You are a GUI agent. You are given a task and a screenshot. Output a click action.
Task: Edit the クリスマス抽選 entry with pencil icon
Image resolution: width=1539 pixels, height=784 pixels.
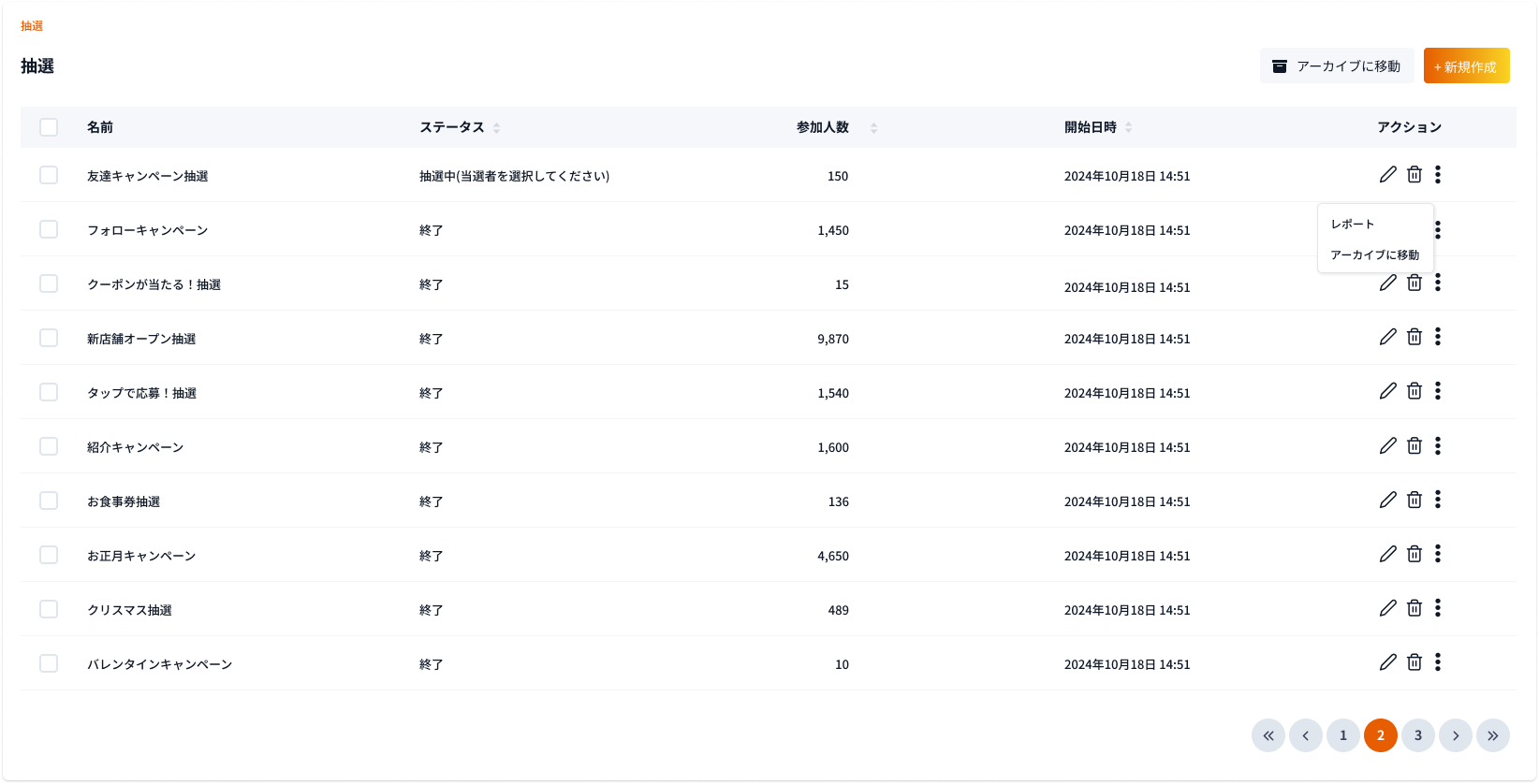(x=1387, y=608)
